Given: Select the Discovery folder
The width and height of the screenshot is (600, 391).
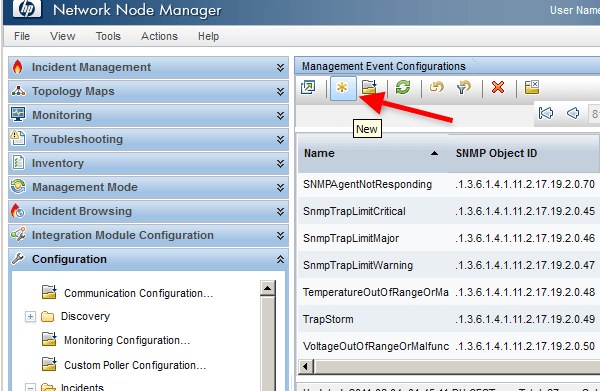Looking at the screenshot, I should [x=85, y=316].
